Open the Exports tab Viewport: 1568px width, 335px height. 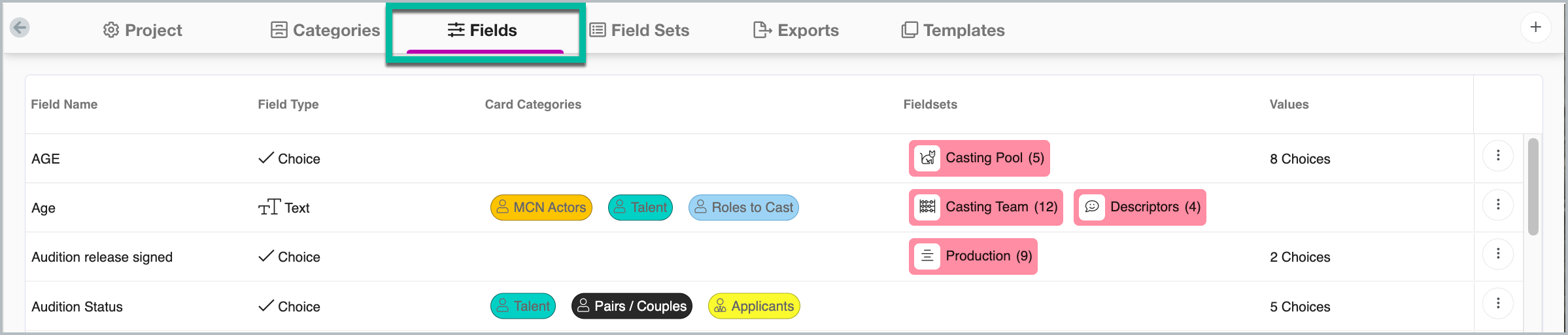(796, 30)
